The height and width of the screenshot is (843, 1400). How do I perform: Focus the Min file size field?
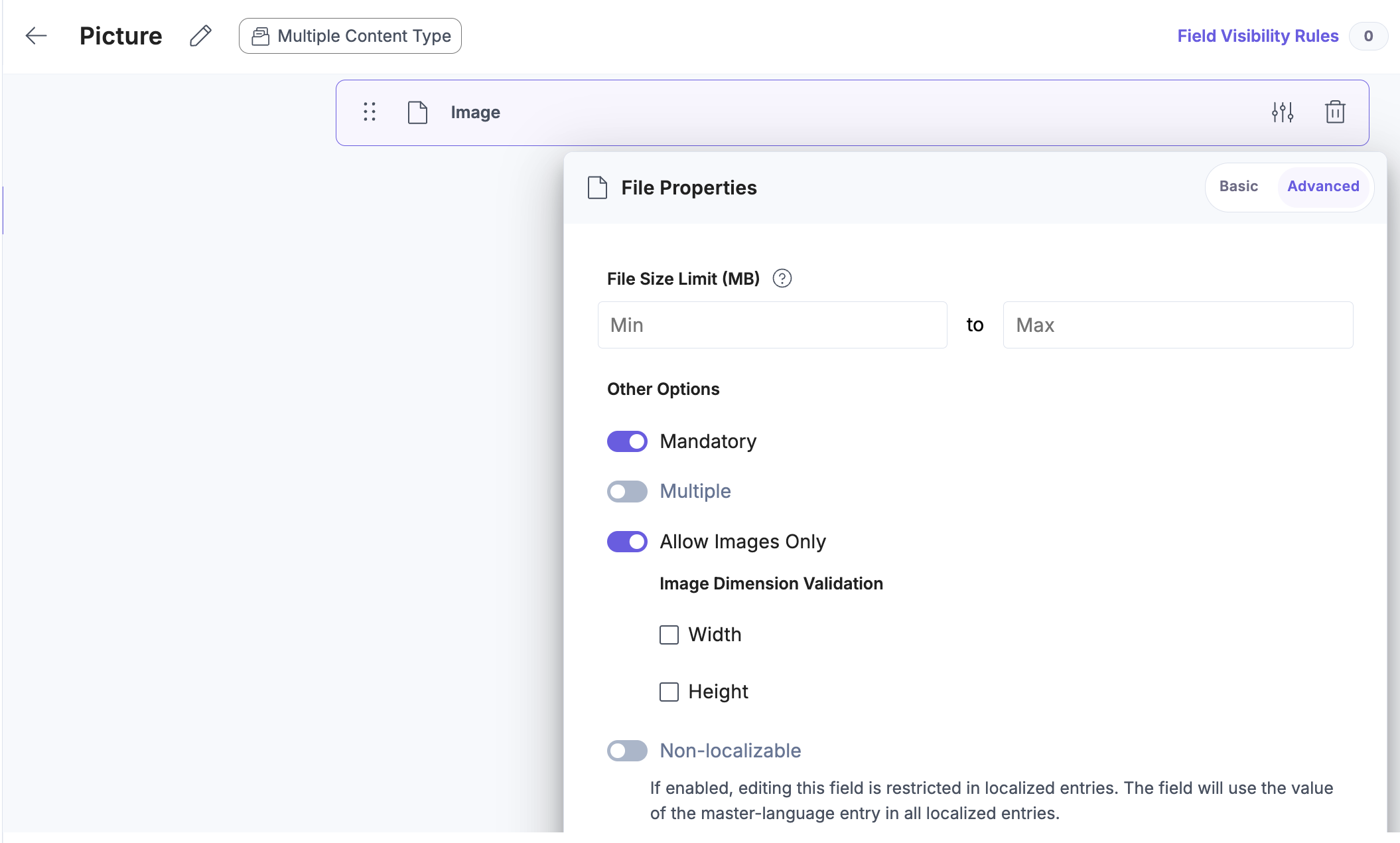click(x=772, y=325)
